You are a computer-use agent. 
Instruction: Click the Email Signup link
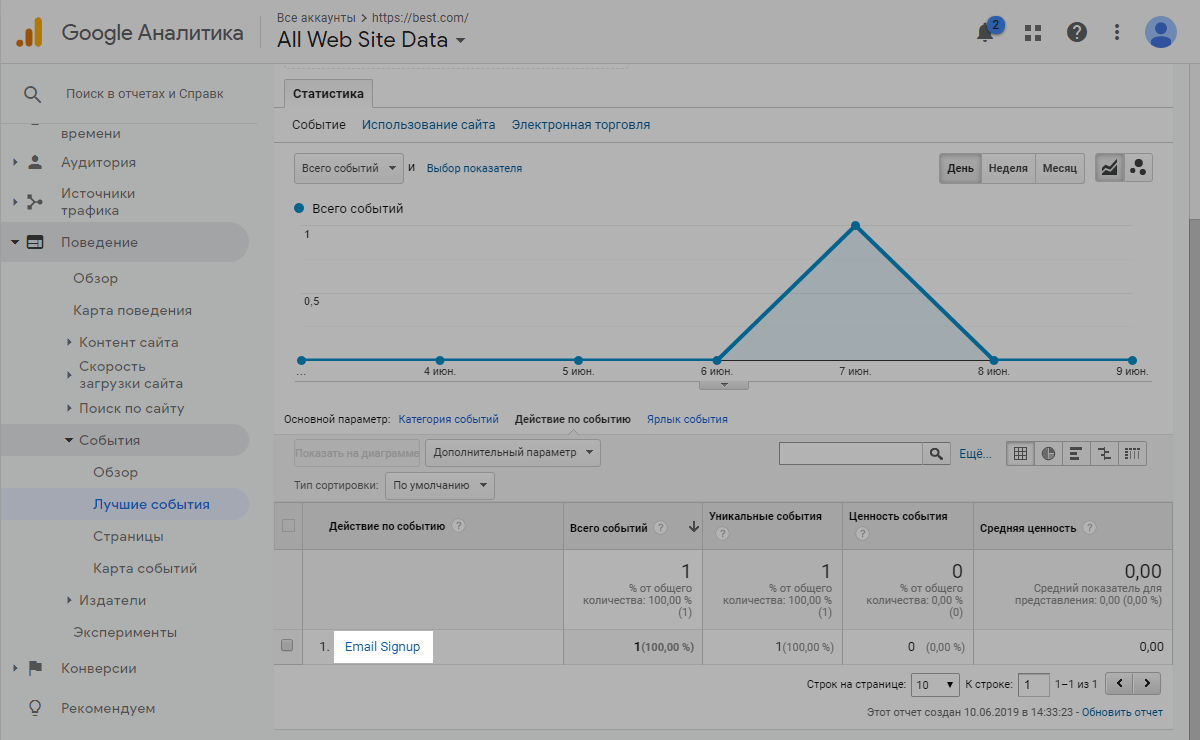tap(382, 647)
